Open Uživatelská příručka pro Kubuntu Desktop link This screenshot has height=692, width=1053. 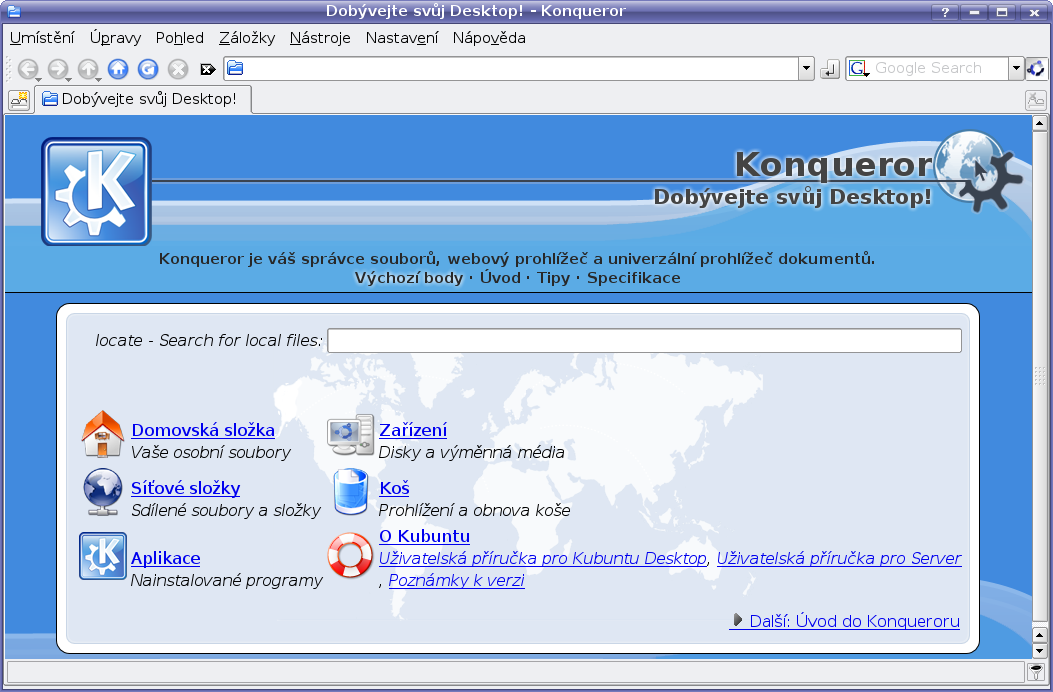(x=543, y=558)
